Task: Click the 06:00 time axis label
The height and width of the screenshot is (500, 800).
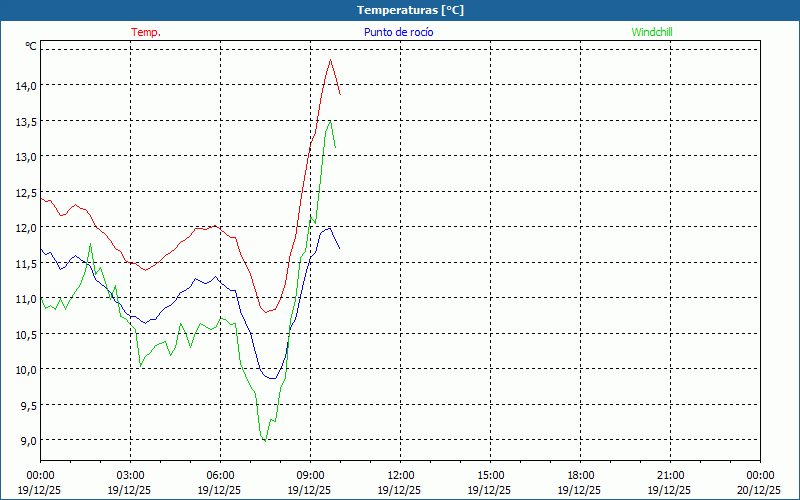Action: 220,475
